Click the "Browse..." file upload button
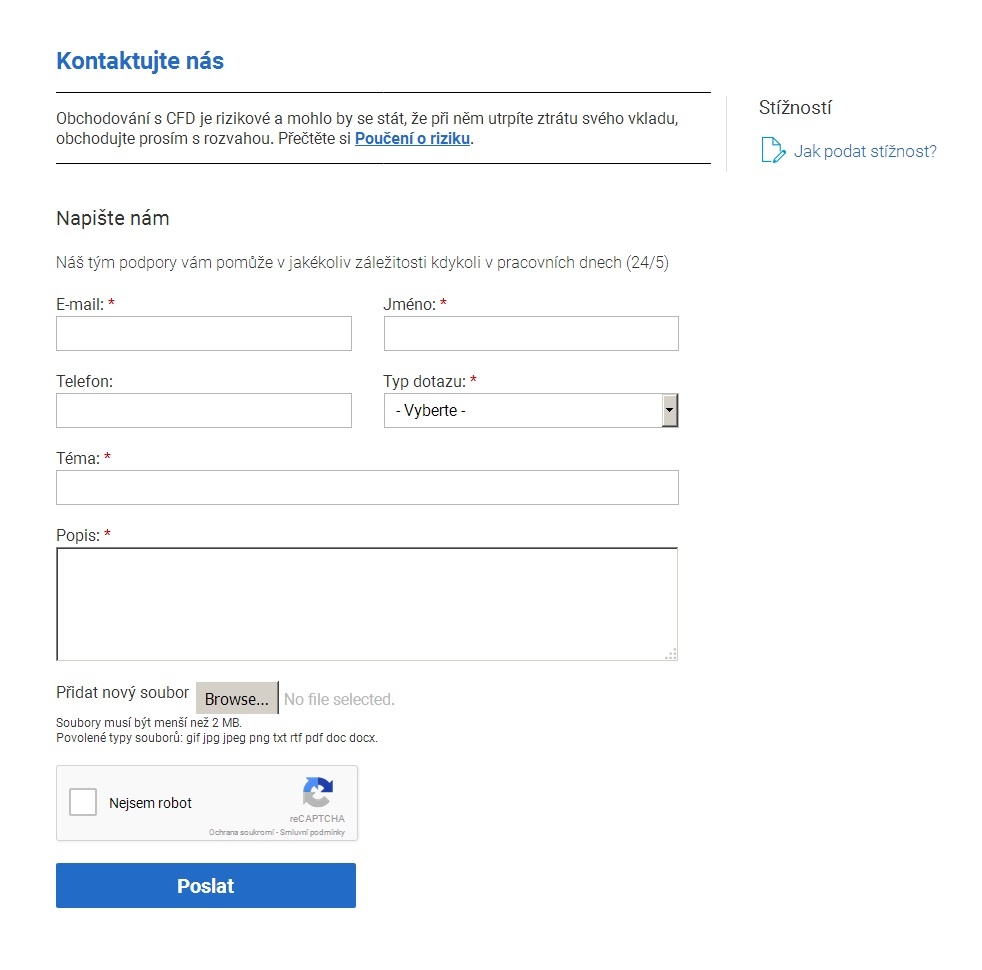This screenshot has height=970, width=982. (236, 699)
